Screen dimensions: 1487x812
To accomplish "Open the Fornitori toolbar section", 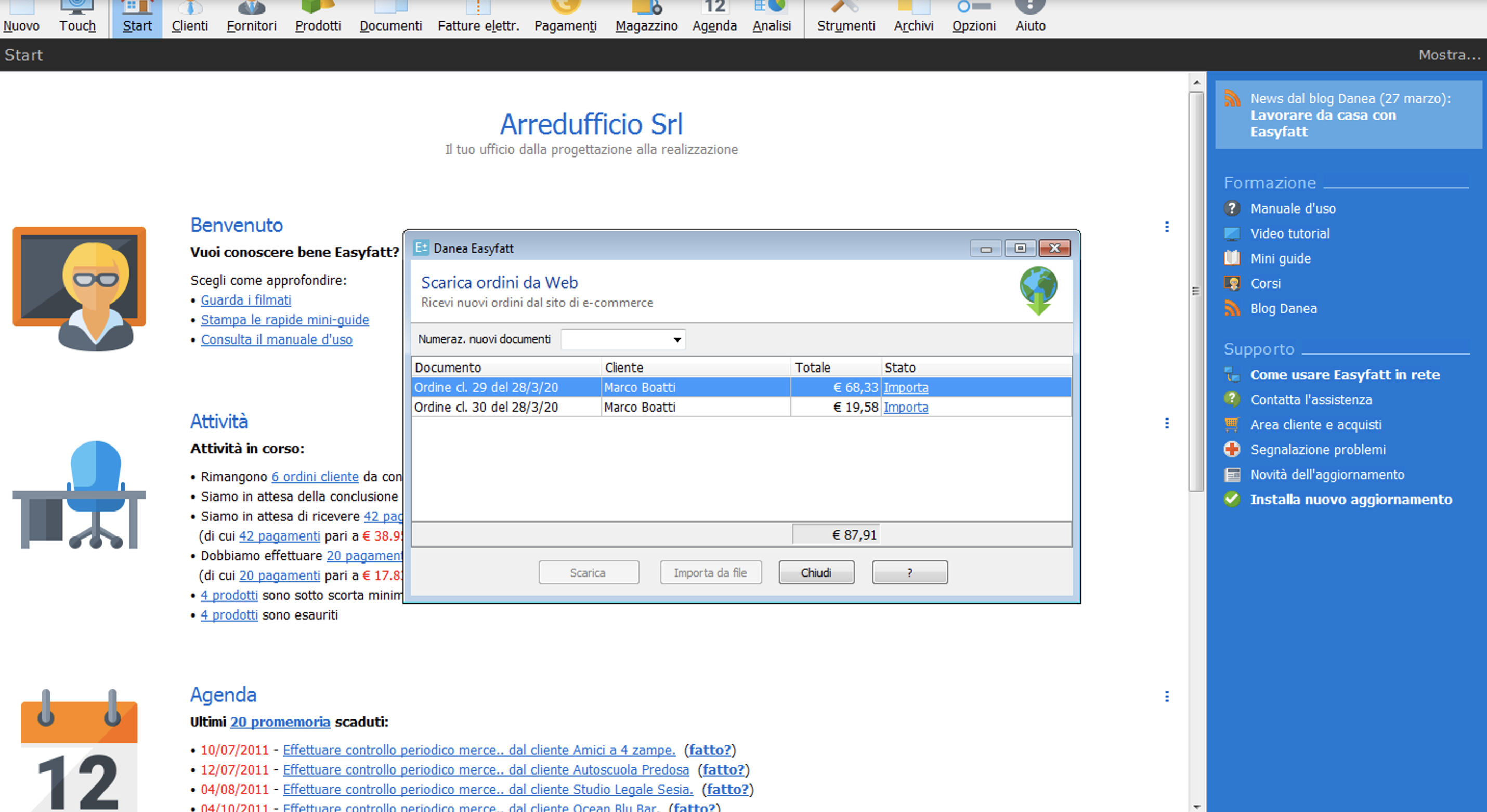I will 251,19.
